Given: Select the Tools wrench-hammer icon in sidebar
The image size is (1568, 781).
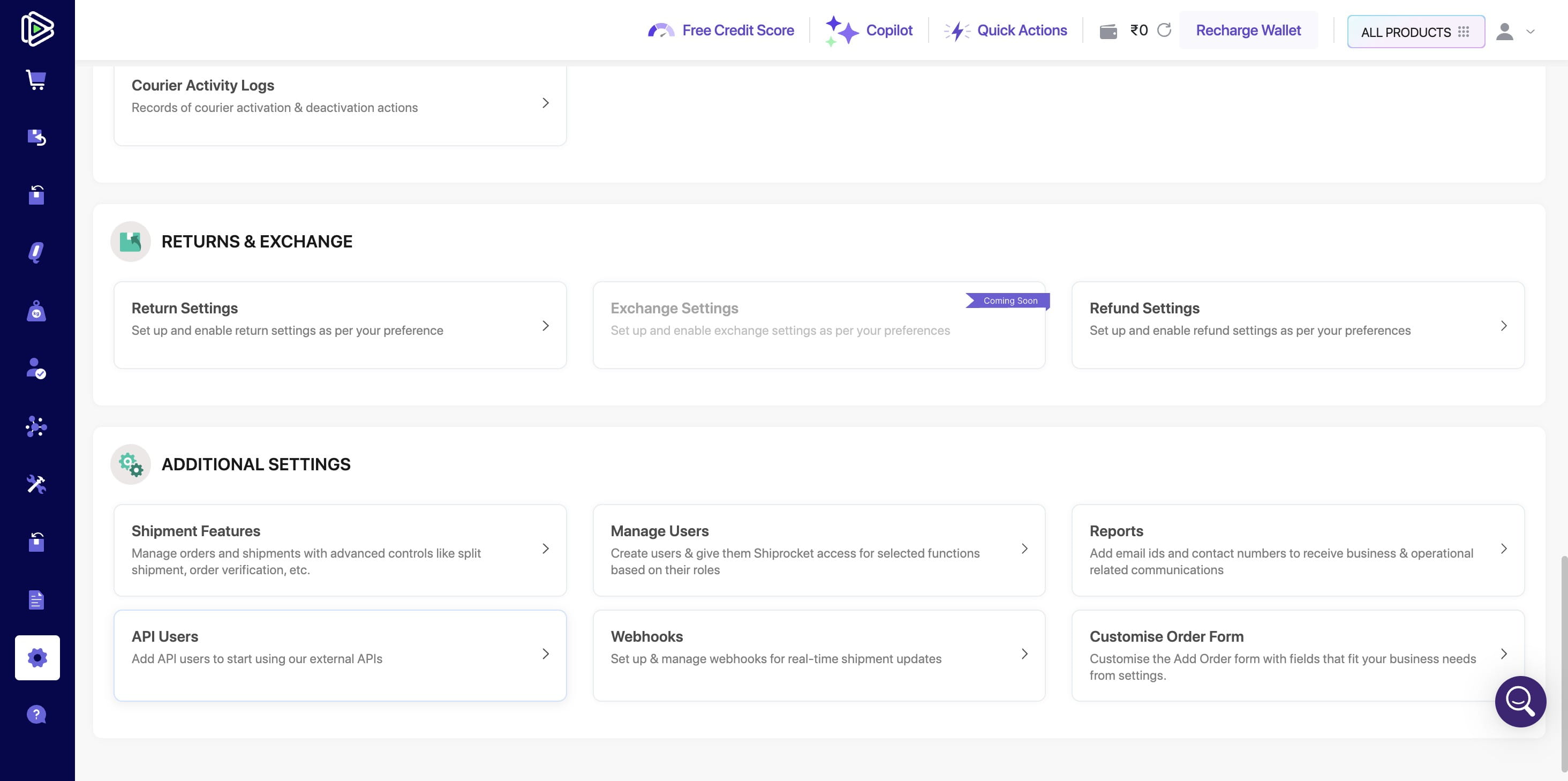Looking at the screenshot, I should coord(36,484).
